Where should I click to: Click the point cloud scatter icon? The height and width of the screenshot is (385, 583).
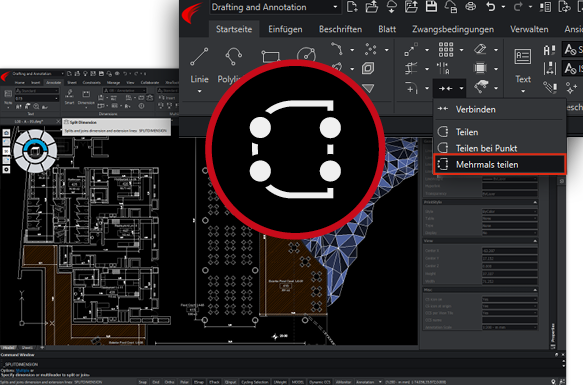tap(371, 49)
